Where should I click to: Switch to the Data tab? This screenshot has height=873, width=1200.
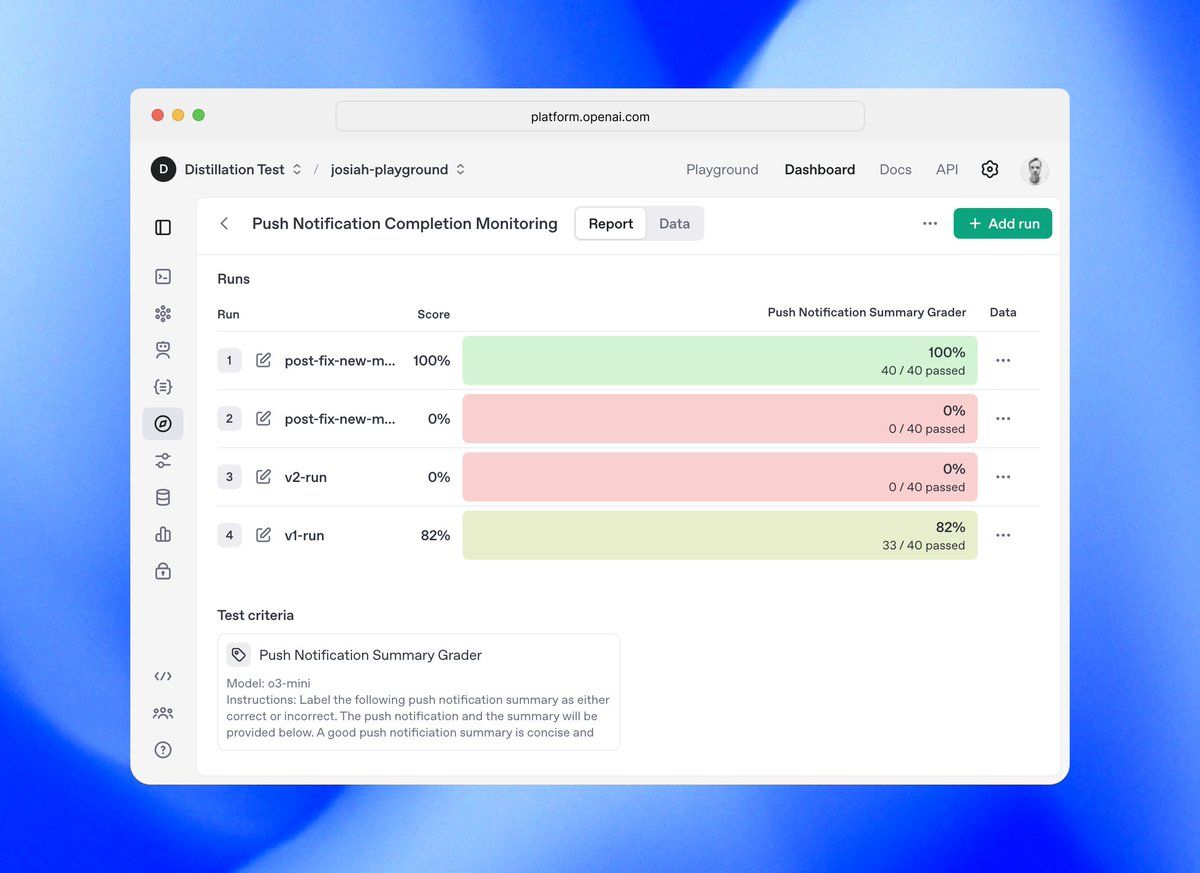point(674,224)
